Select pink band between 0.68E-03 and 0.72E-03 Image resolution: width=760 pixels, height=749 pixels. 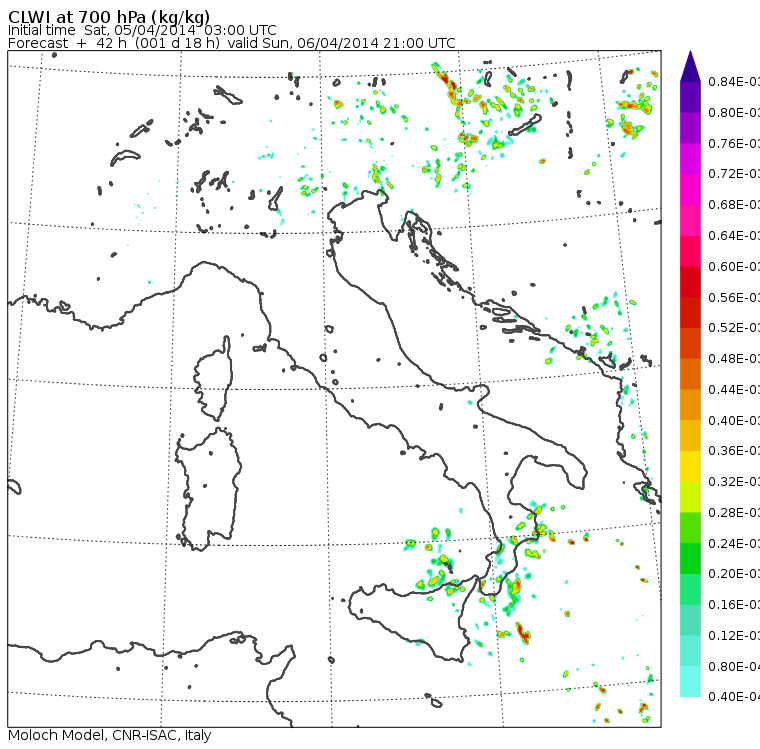690,190
